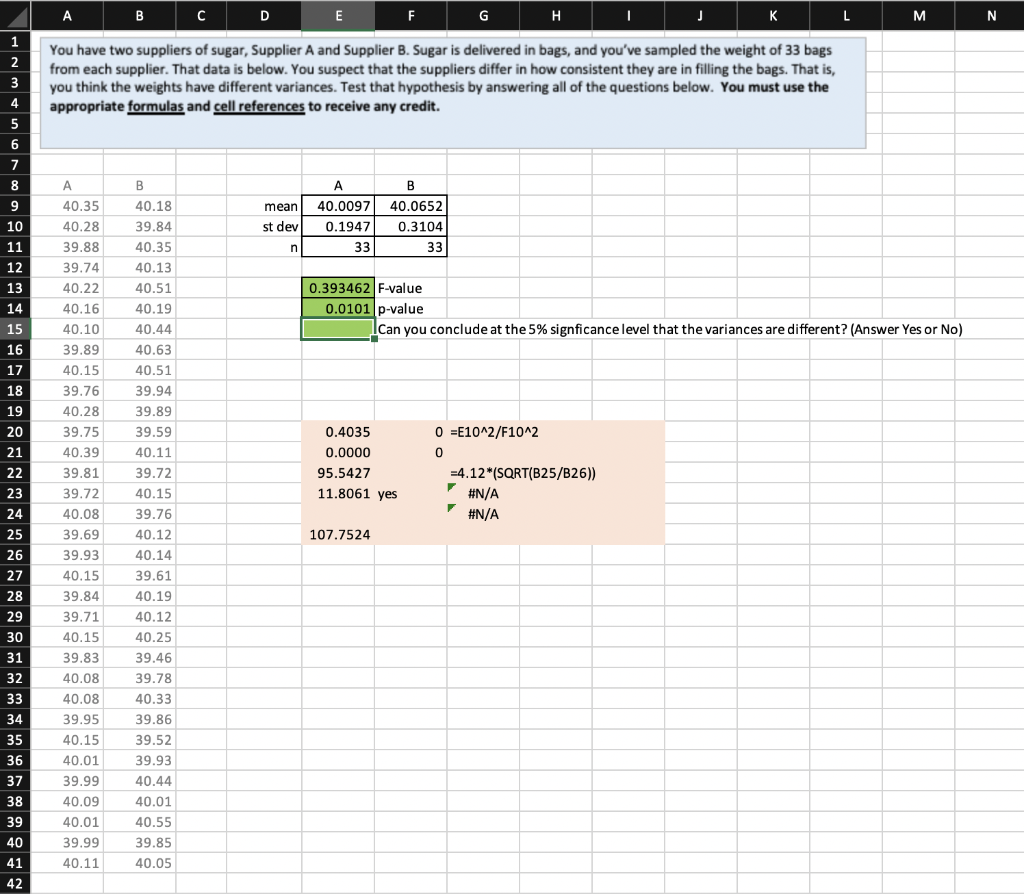
Task: Select cell with 107.7524
Action: tap(338, 534)
